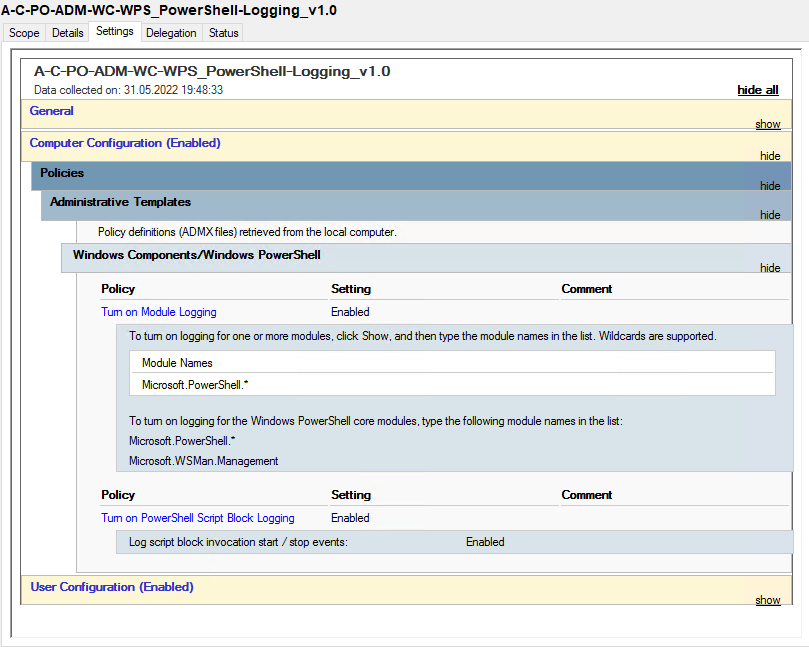The image size is (809, 647).
Task: Click the Windows Components/Windows PowerShell header
Action: point(196,255)
